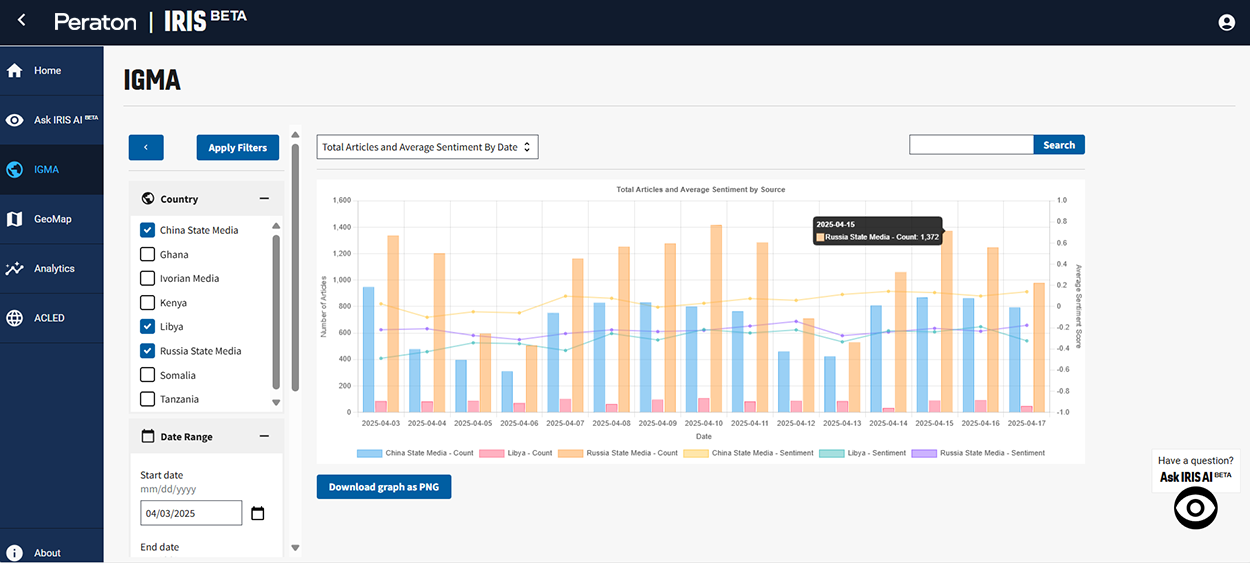The height and width of the screenshot is (563, 1250).
Task: Click the Home house icon in sidebar
Action: pos(15,71)
